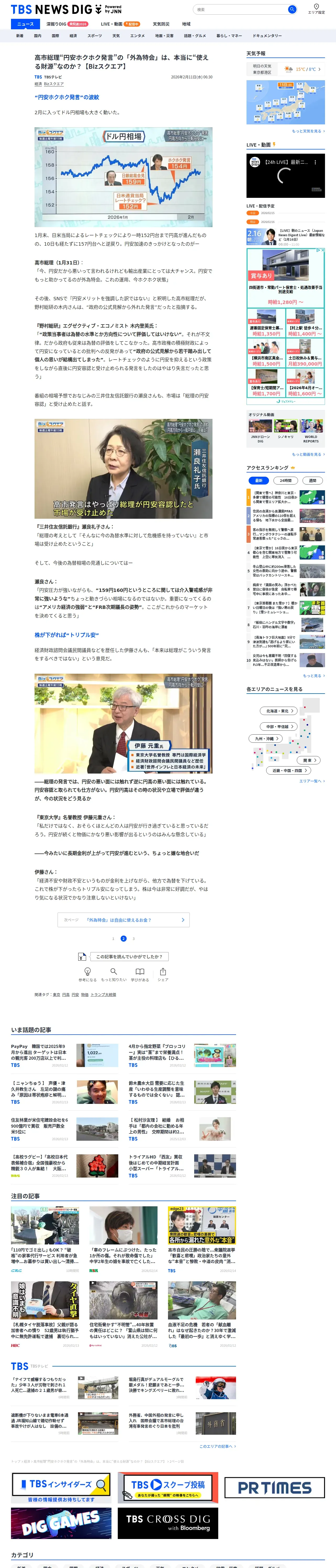Image resolution: width=336 pixels, height=1568 pixels.
Task: Click the sun-and-cloud weather icon for 東京都心
Action: (288, 70)
